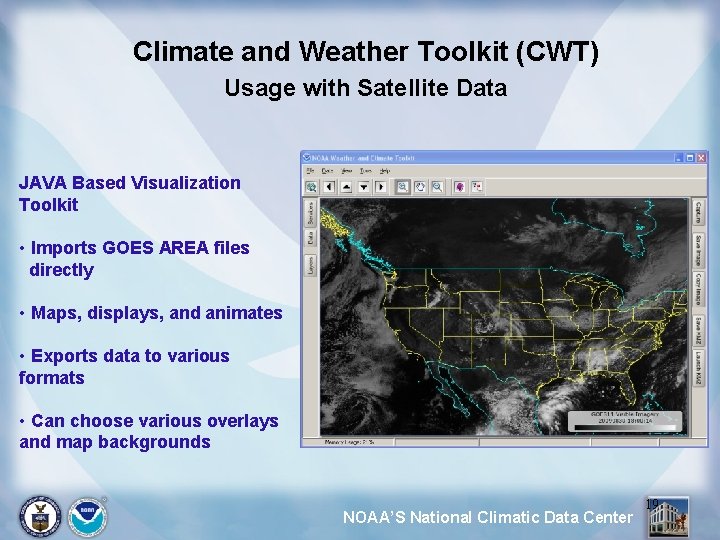Click the GOES-11 Visible Imagery legend label
Image resolution: width=720 pixels, height=540 pixels.
625,414
